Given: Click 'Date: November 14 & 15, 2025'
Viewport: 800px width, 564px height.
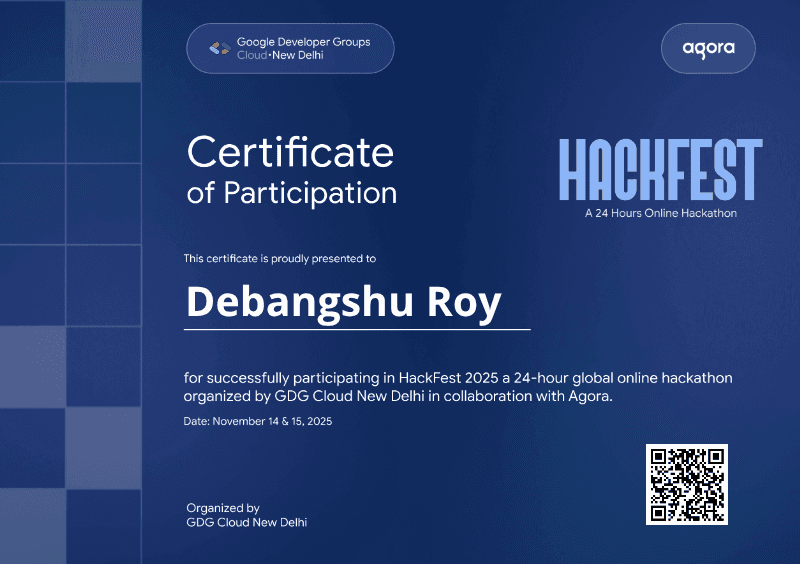Looking at the screenshot, I should 258,422.
